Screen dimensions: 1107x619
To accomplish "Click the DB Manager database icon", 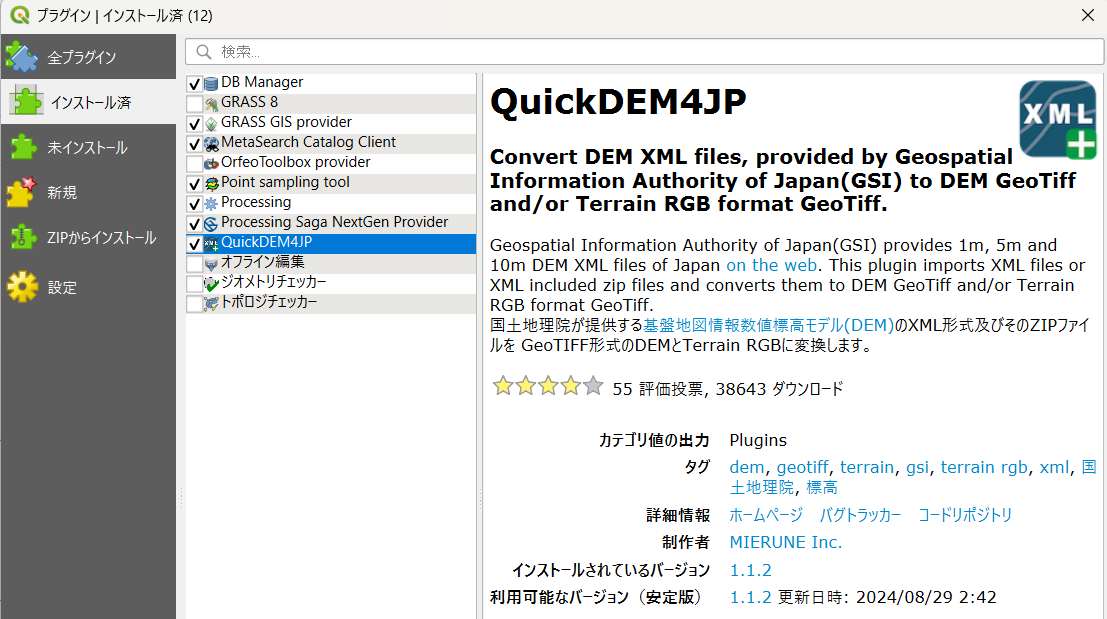I will point(211,84).
